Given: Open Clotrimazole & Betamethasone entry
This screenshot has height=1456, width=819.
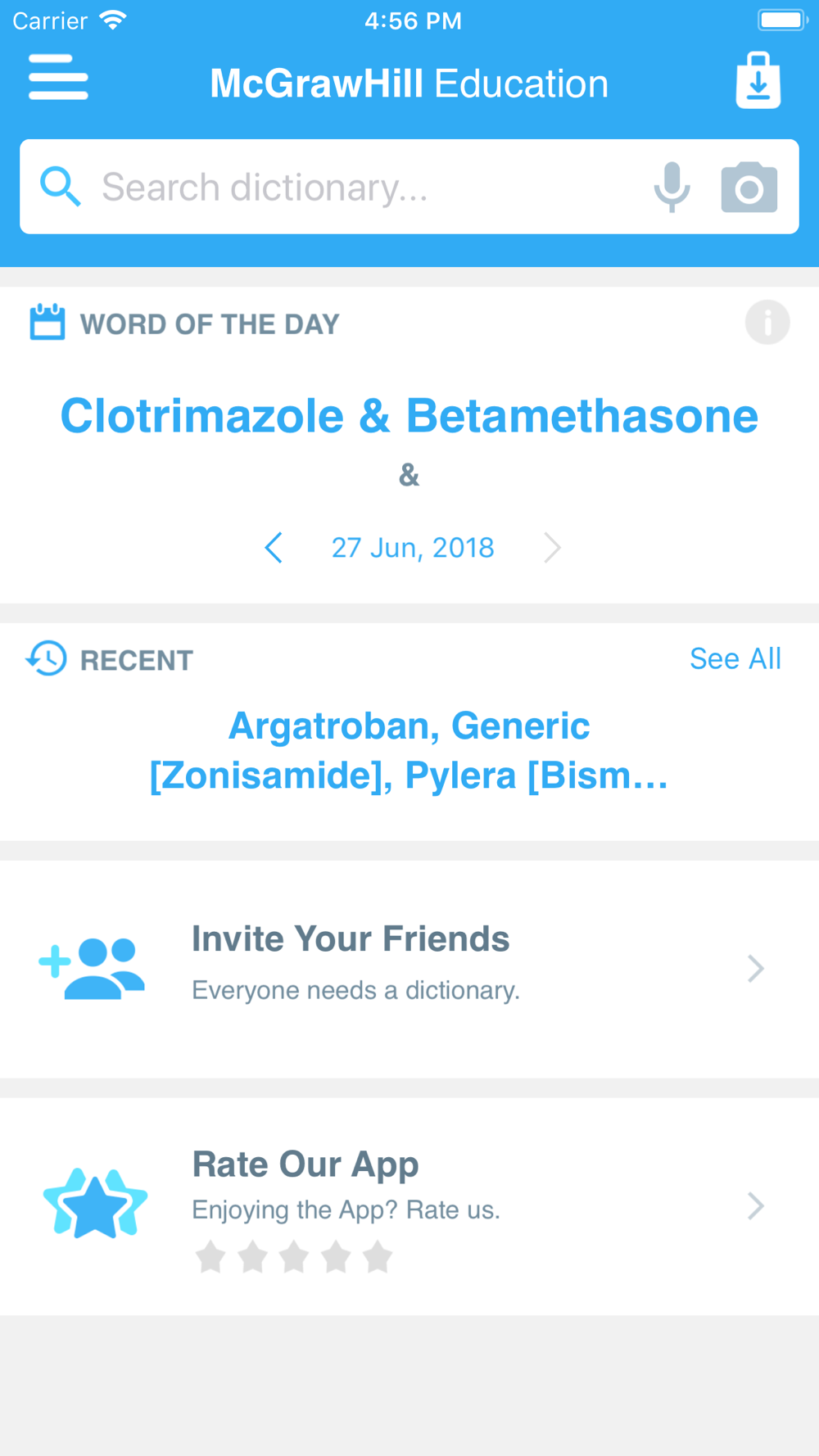Looking at the screenshot, I should 409,416.
